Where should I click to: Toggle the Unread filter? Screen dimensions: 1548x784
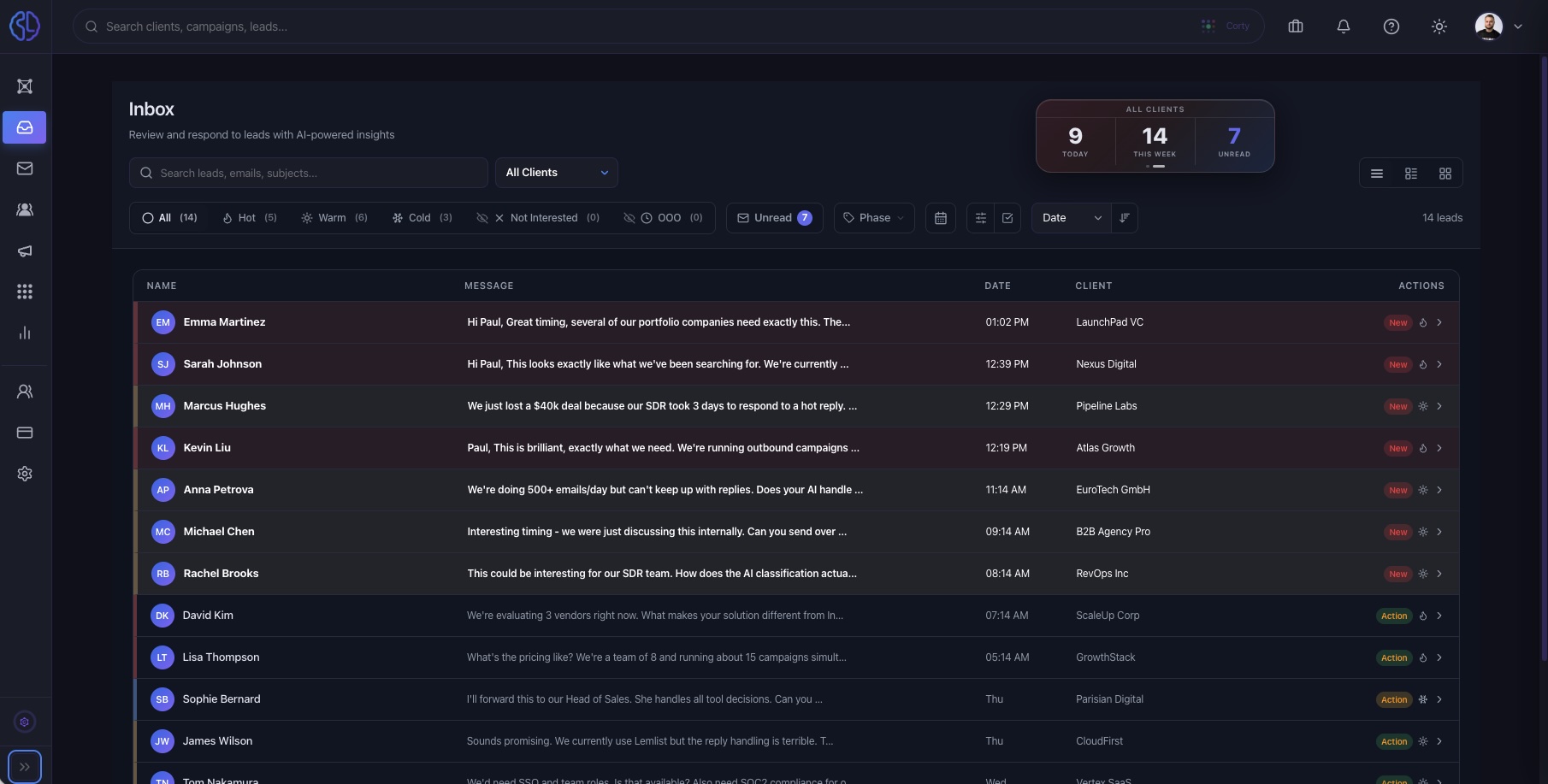click(775, 218)
